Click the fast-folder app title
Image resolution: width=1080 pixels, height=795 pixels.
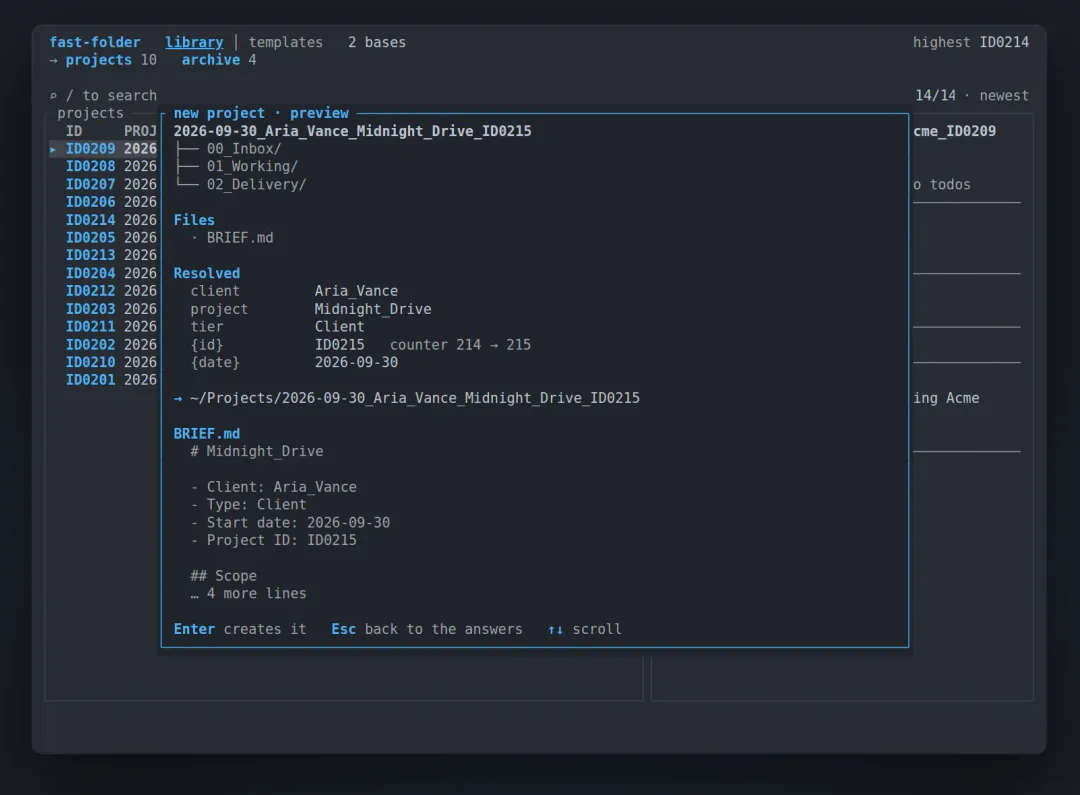[x=94, y=42]
